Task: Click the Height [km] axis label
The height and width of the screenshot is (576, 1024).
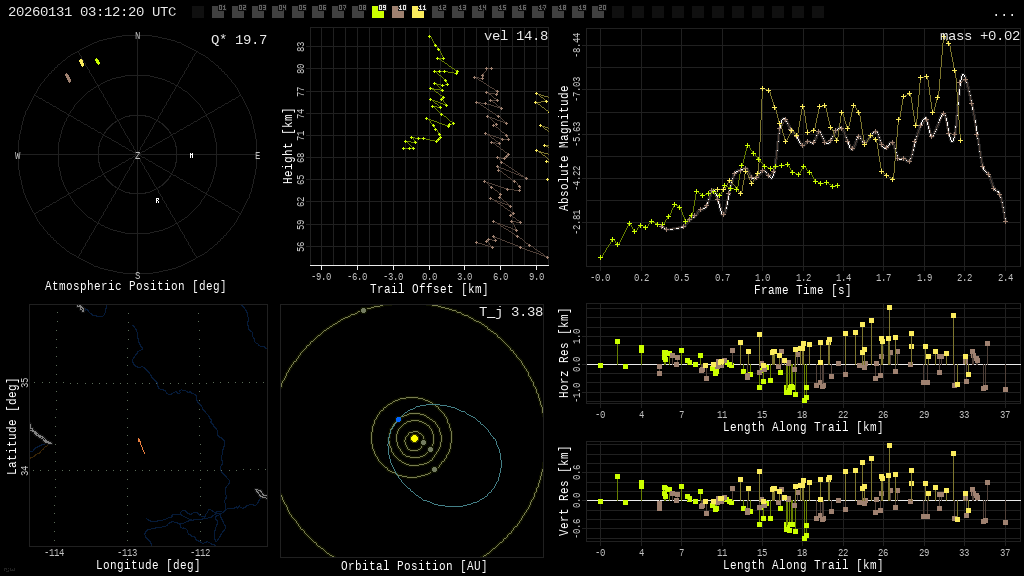Action: pyautogui.click(x=288, y=146)
